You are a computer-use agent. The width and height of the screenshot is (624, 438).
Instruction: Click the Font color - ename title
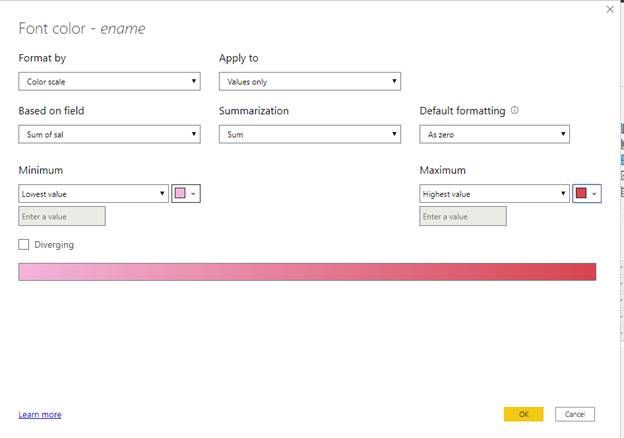(x=82, y=29)
